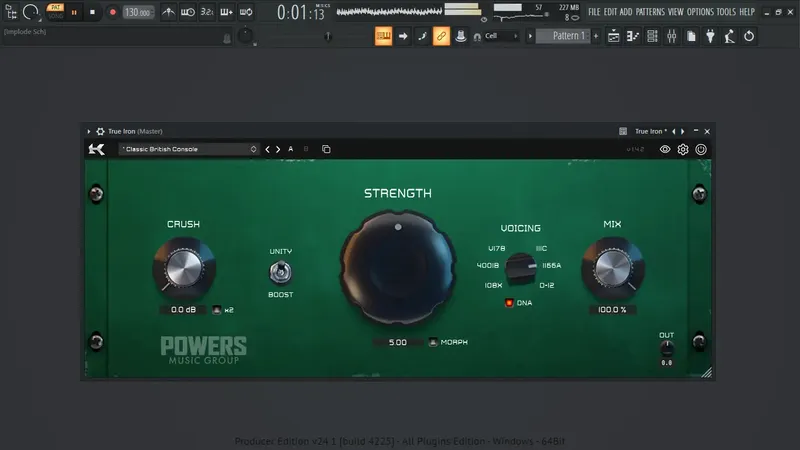Open the Playlist view icon
This screenshot has width=800, height=450.
click(x=613, y=36)
